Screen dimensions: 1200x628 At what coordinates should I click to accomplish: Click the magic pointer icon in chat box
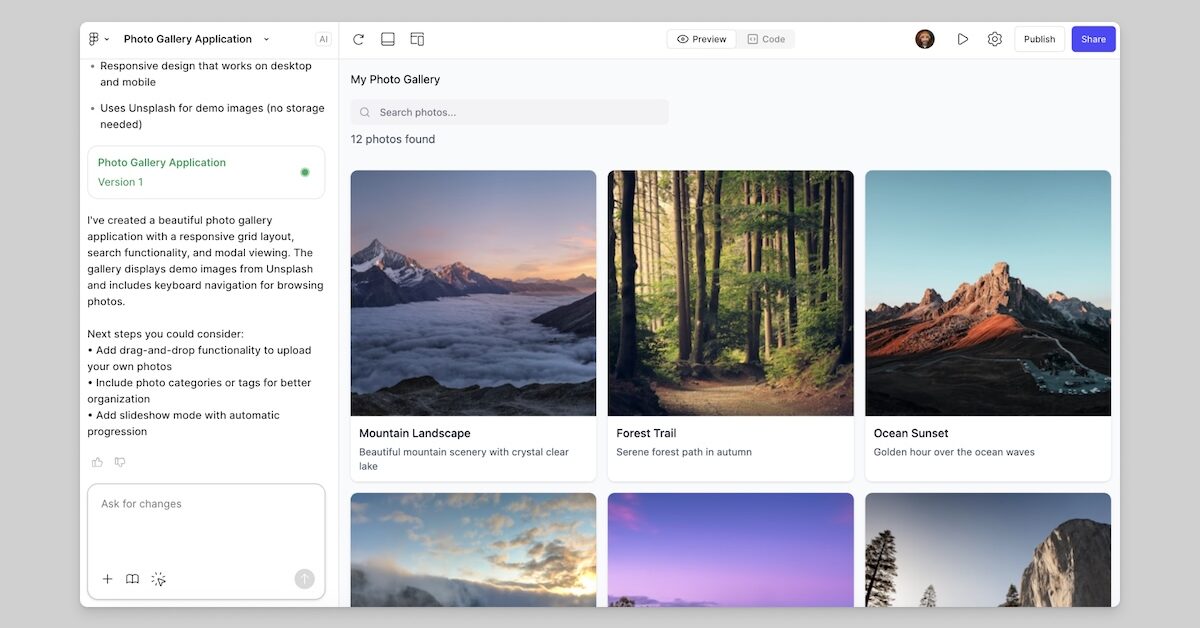click(x=158, y=578)
